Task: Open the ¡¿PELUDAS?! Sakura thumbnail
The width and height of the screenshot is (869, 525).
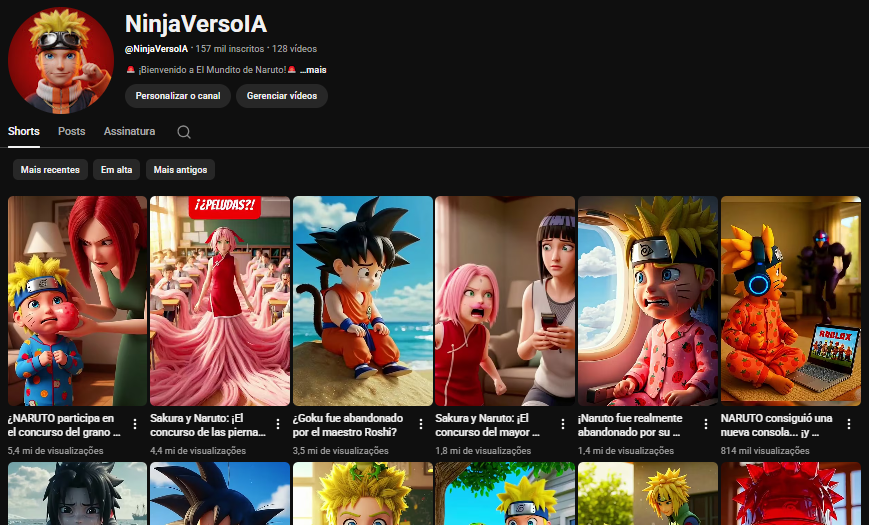Action: pos(220,301)
